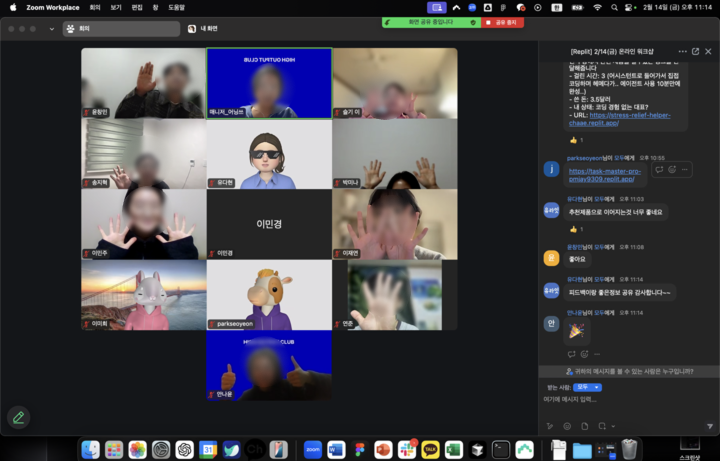Select the '이민경' participant video tile

[x=269, y=224]
